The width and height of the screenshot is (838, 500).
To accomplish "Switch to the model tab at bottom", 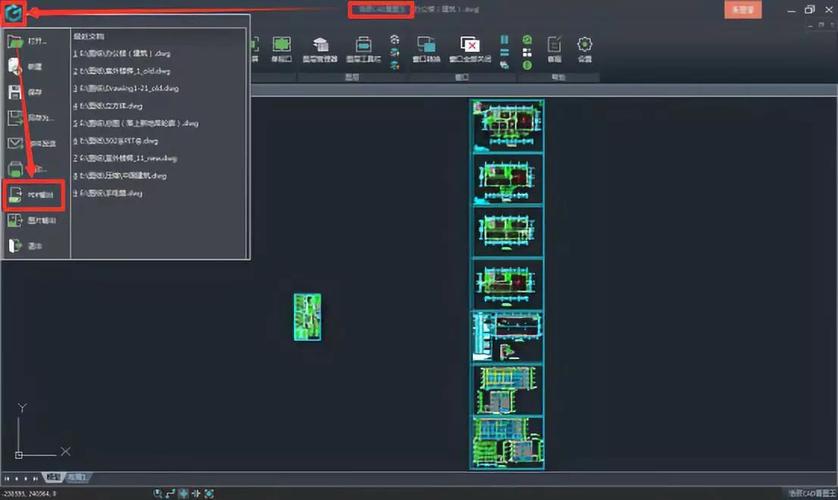I will pyautogui.click(x=54, y=478).
